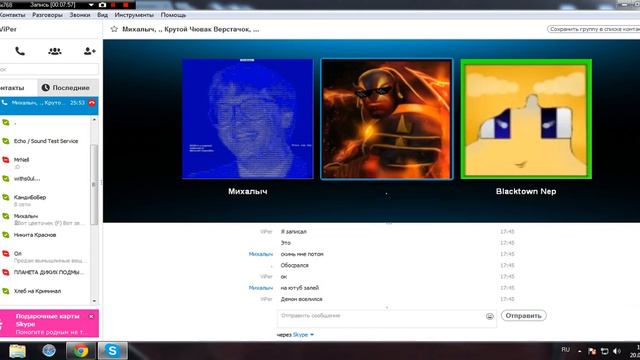Click the contact list scrollbar down arrow

94,301
